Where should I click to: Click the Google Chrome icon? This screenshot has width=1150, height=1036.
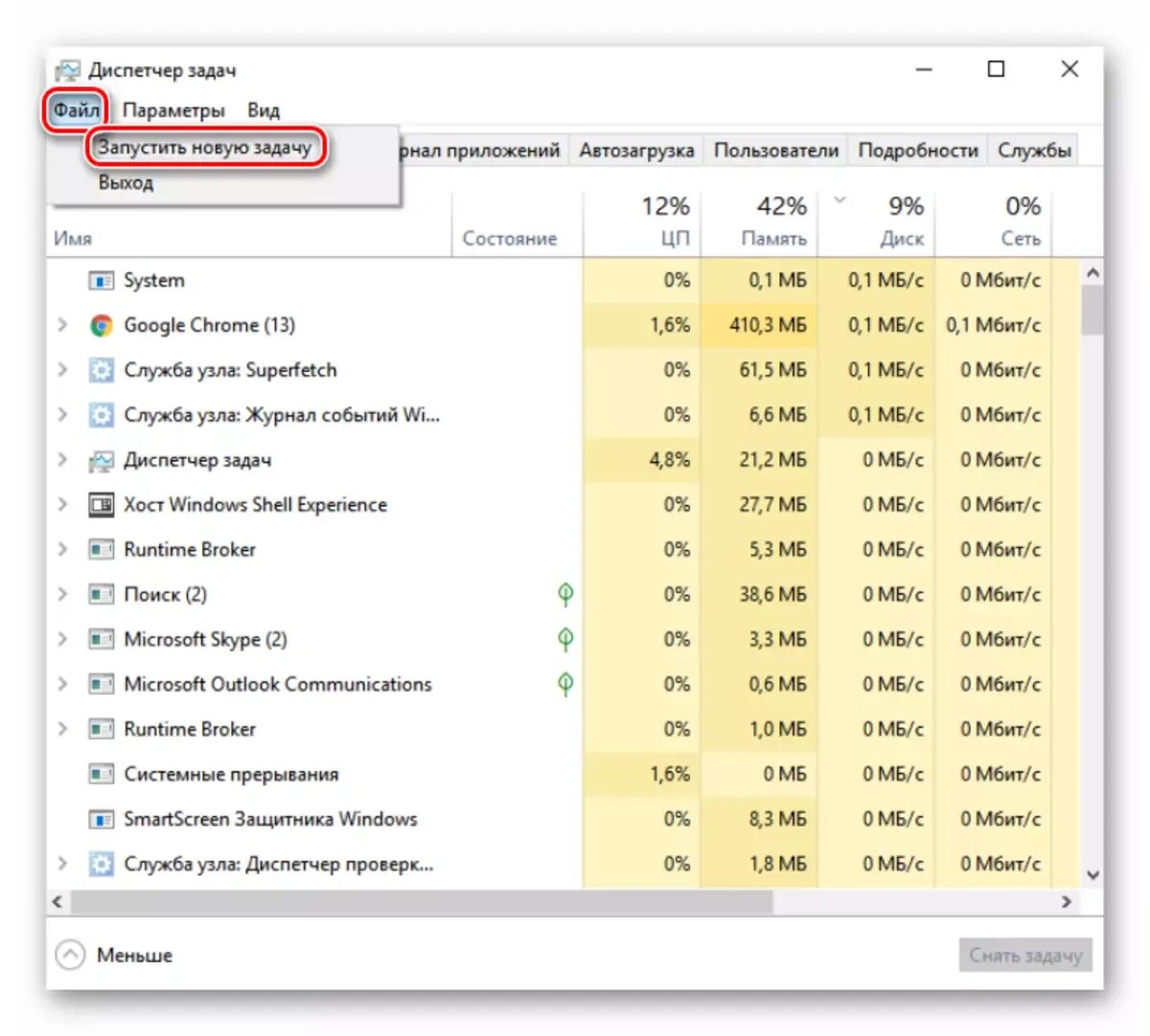click(x=101, y=326)
